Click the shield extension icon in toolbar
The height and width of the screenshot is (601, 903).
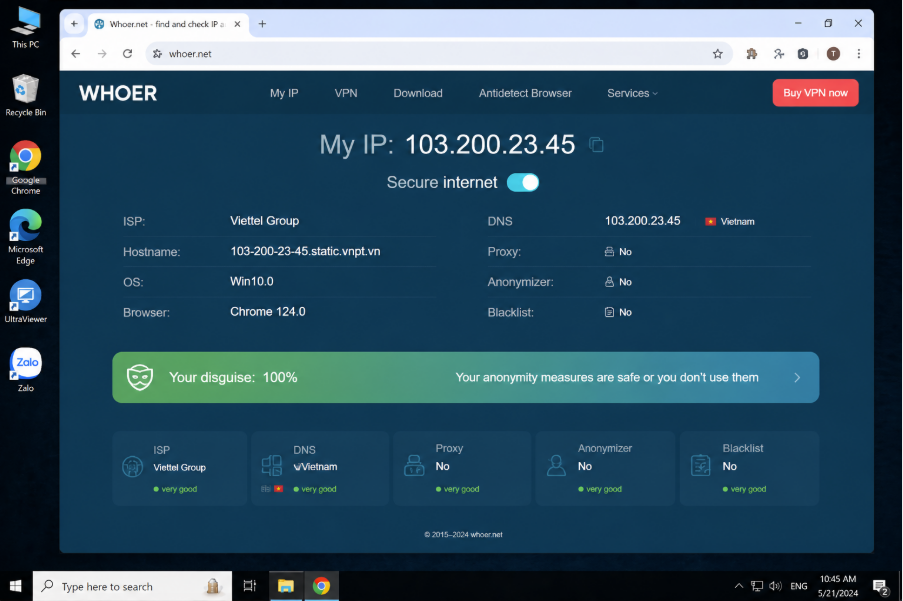(803, 54)
